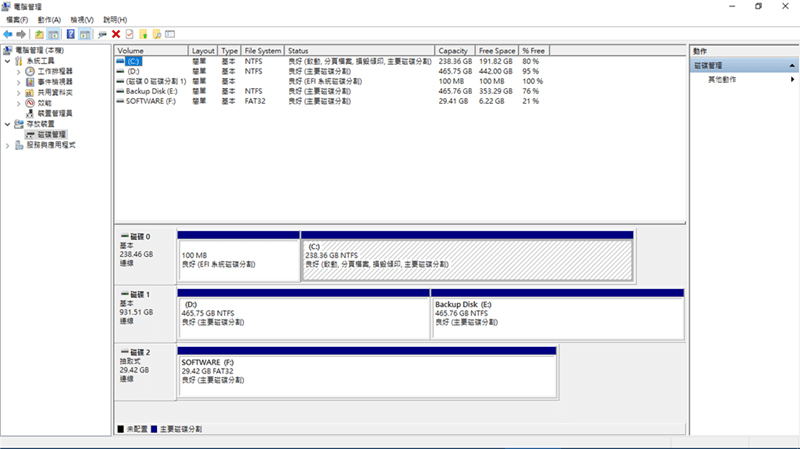Click the 共用資料夾 folder icon in tree
This screenshot has width=800, height=449.
30,92
